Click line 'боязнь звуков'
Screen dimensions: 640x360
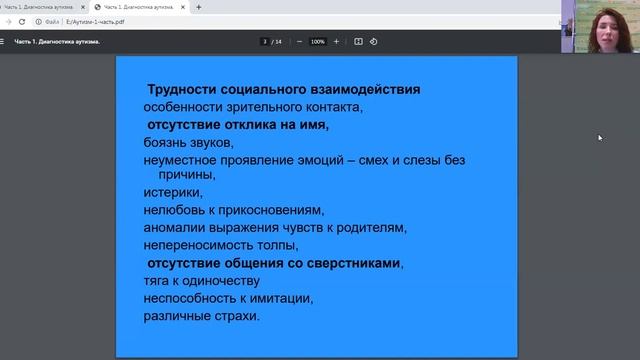(189, 142)
